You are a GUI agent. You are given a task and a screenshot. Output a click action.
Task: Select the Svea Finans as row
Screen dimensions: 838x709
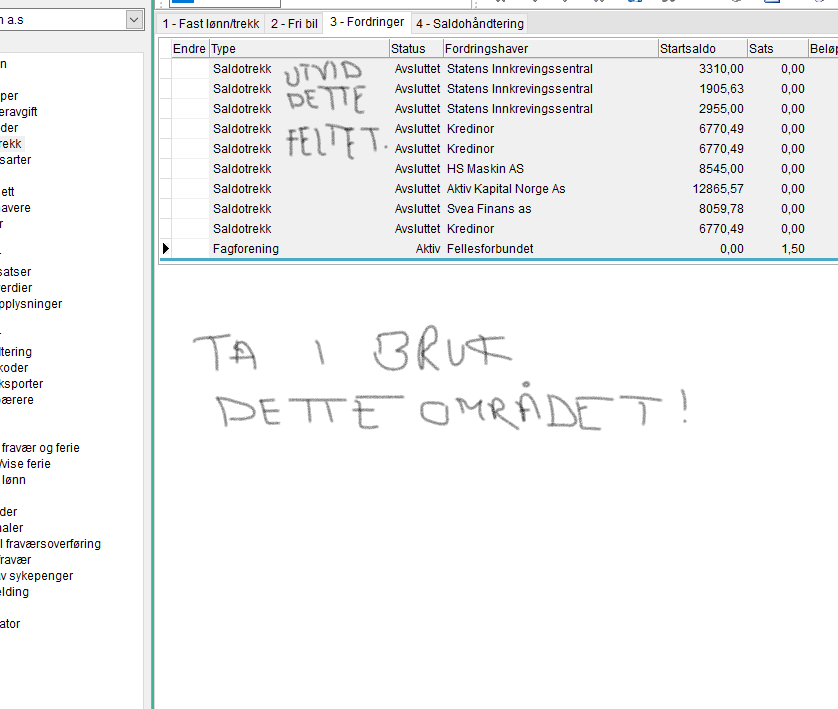(499, 209)
